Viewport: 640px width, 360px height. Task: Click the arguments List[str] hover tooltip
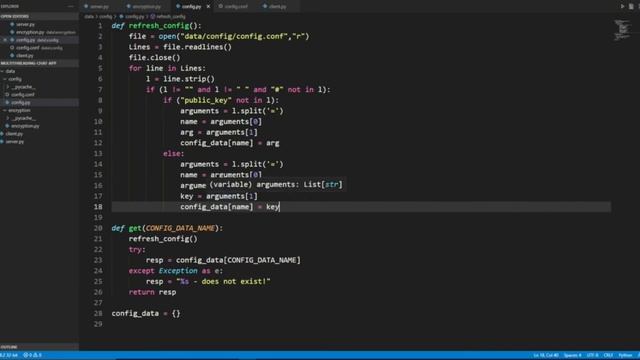coord(276,184)
